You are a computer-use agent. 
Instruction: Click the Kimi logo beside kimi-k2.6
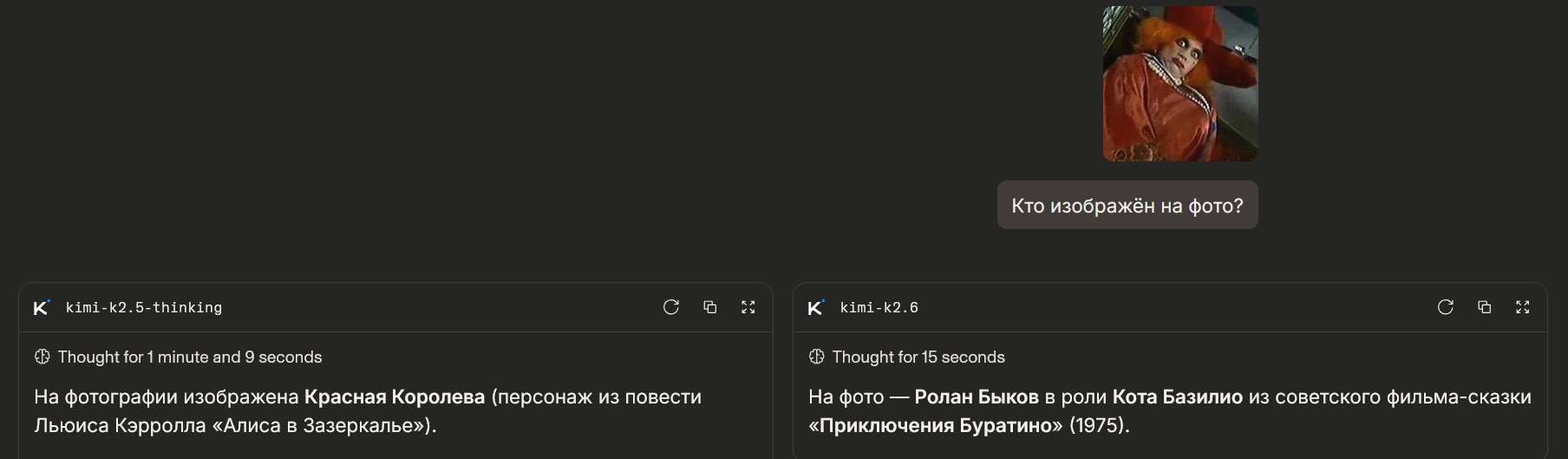[816, 307]
